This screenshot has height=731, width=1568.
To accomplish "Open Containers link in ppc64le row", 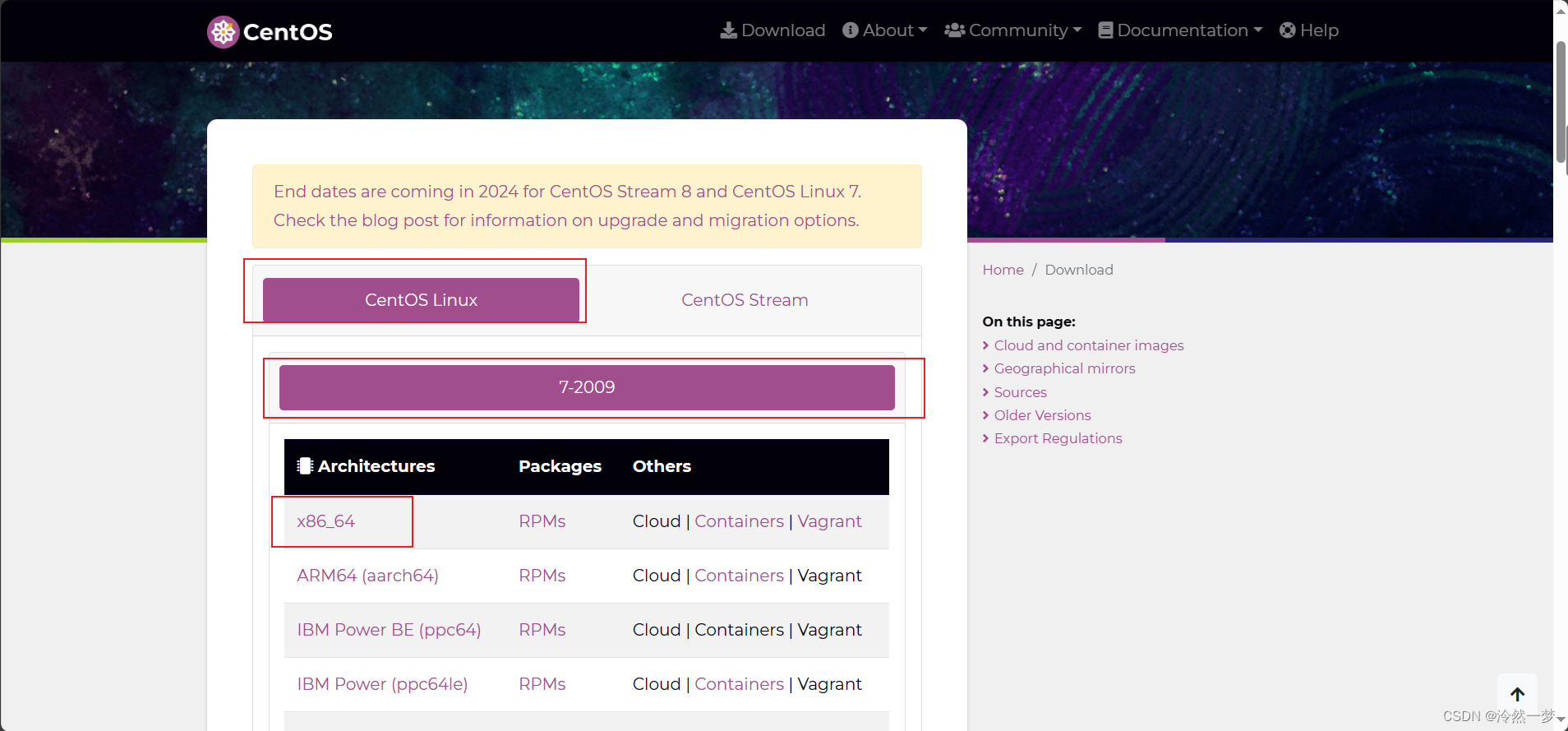I will click(x=740, y=684).
